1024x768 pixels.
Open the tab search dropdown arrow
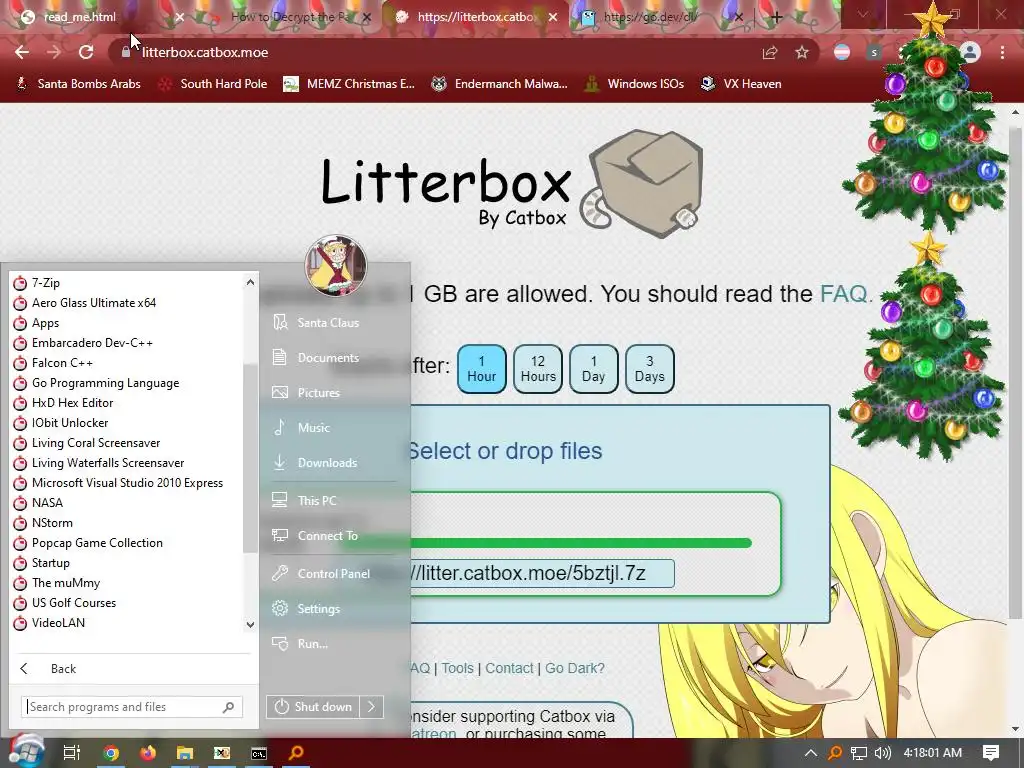[863, 14]
